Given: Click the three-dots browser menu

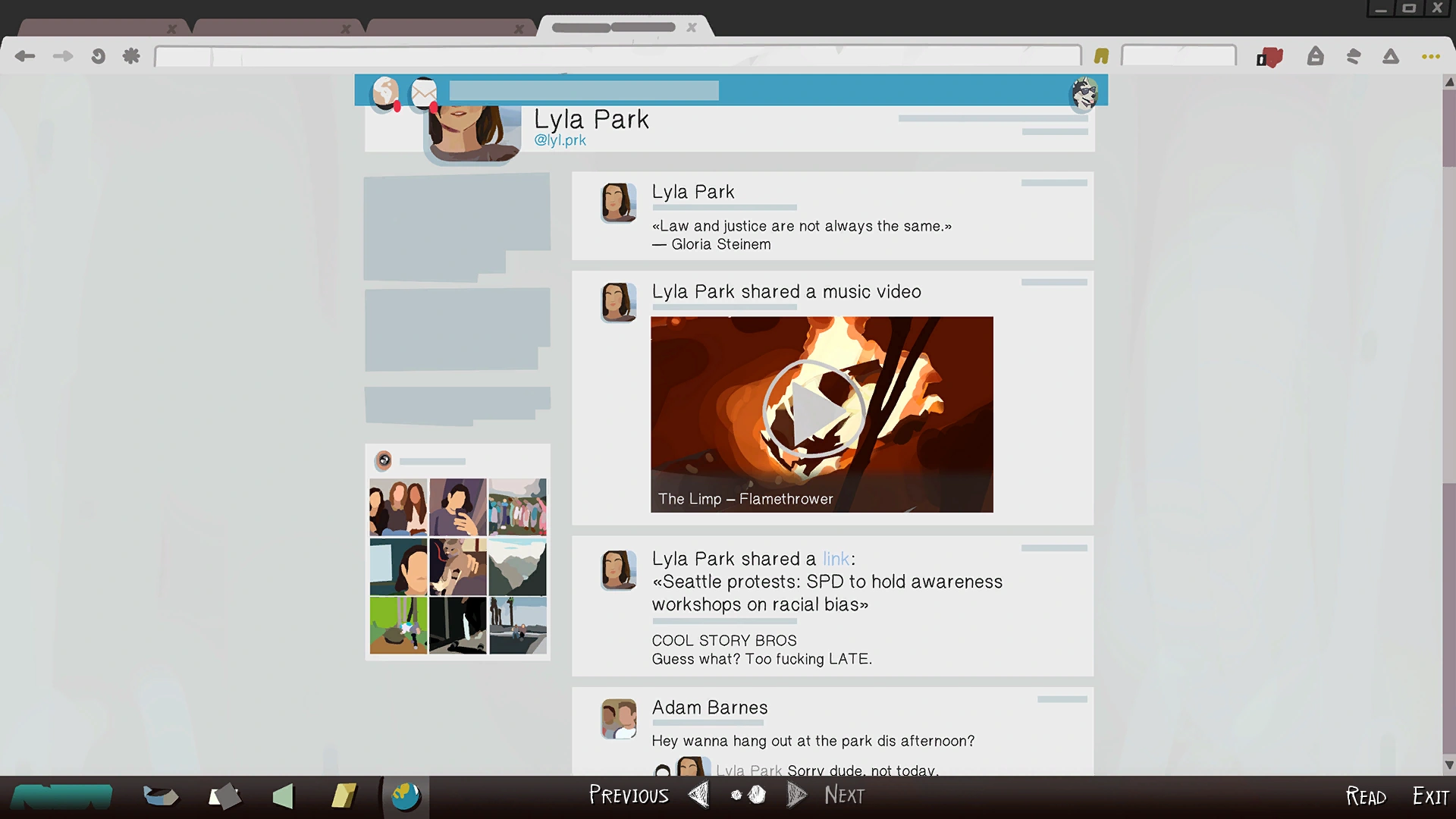Looking at the screenshot, I should tap(1430, 57).
